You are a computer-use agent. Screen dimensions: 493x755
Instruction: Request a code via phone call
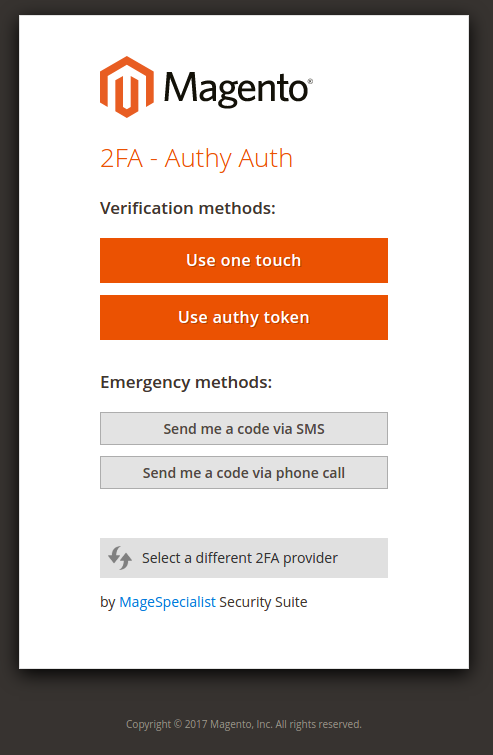[x=244, y=472]
